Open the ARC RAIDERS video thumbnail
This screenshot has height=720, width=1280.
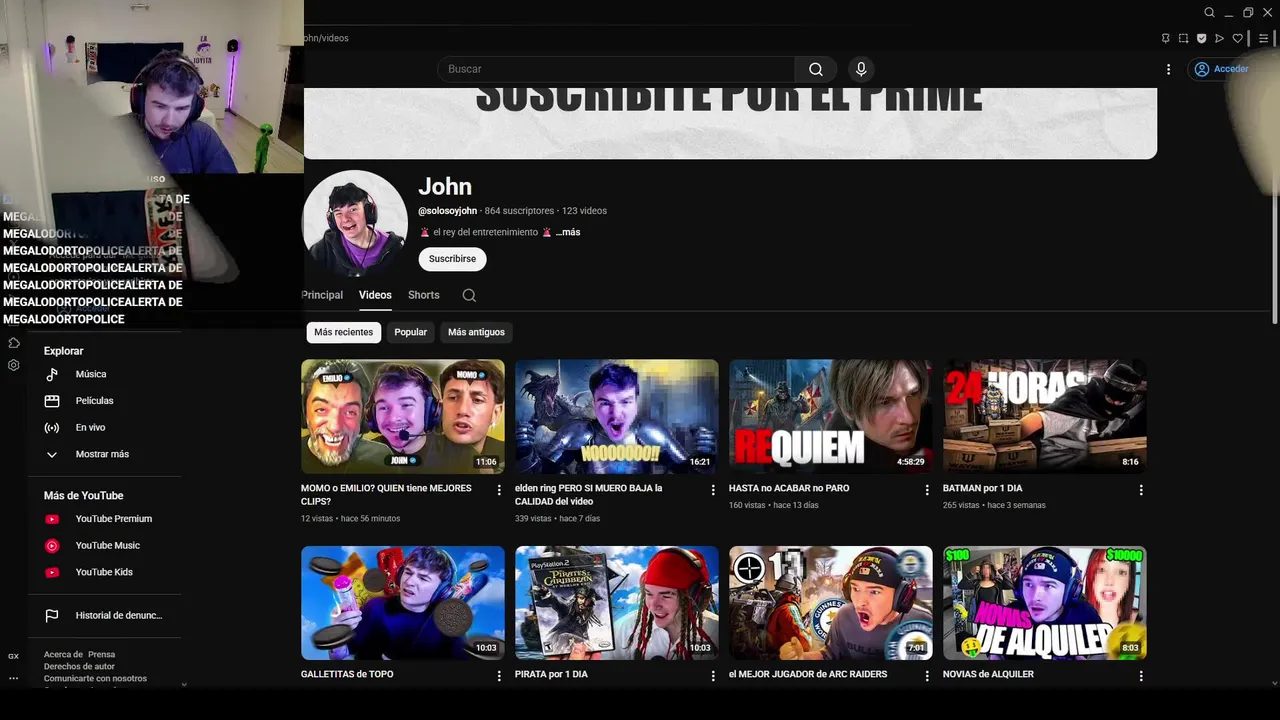pyautogui.click(x=831, y=603)
